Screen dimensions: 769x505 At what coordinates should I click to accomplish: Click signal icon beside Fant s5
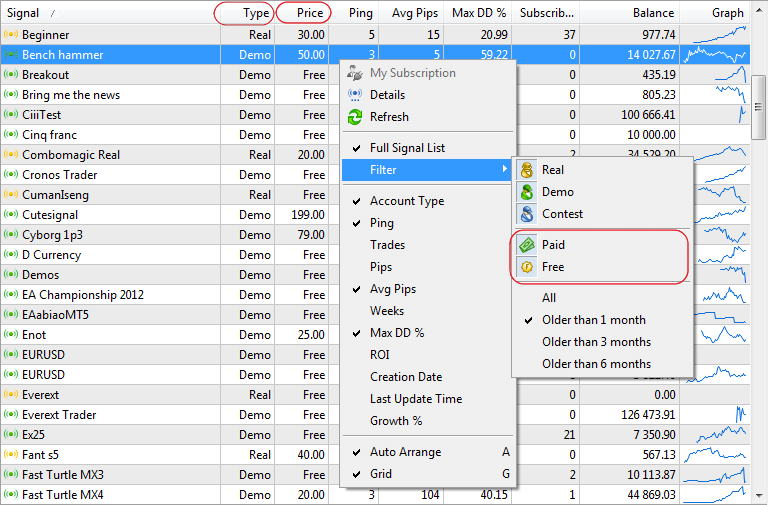(x=11, y=454)
